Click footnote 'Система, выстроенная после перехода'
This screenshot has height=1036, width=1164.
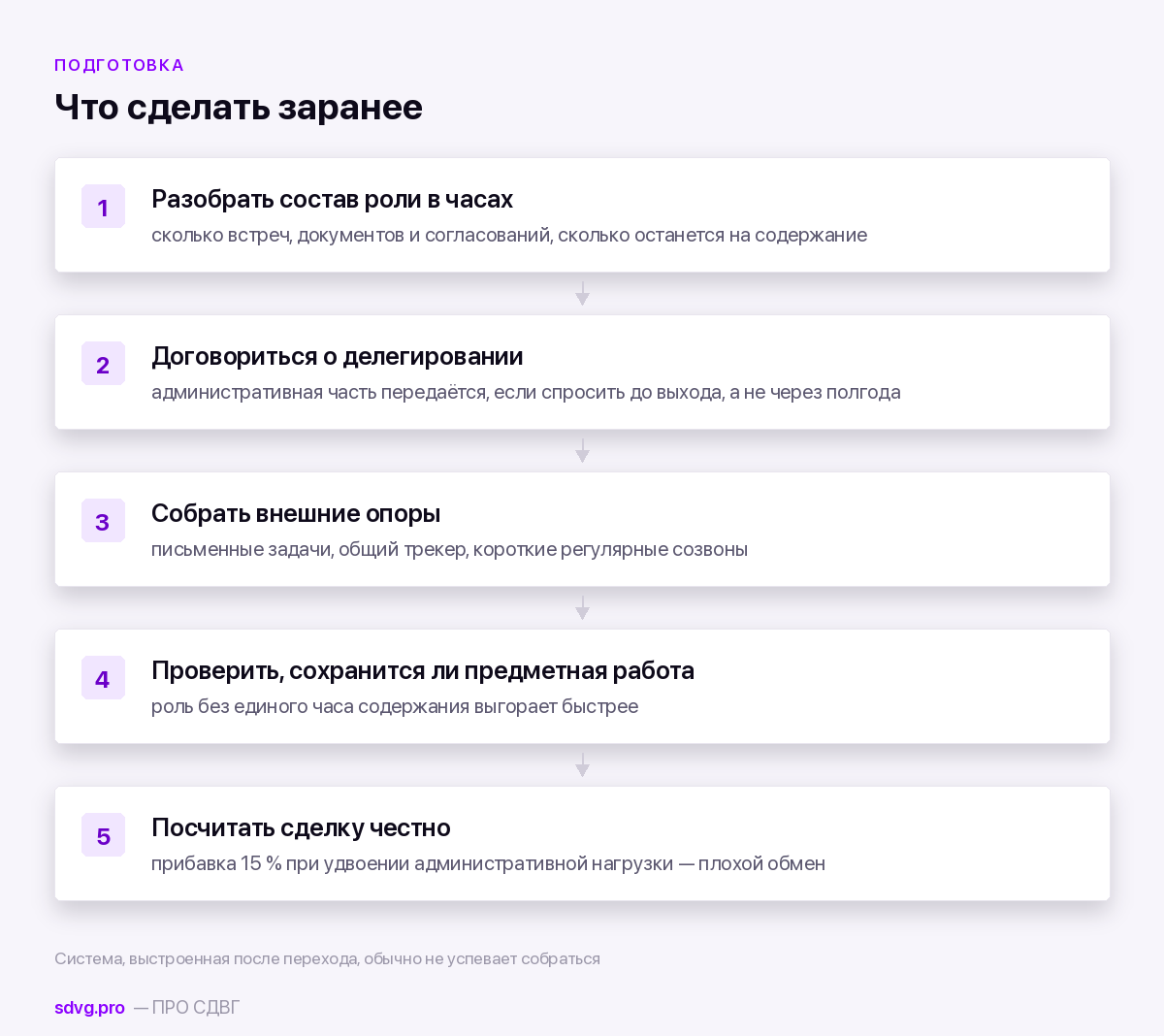[x=206, y=958]
